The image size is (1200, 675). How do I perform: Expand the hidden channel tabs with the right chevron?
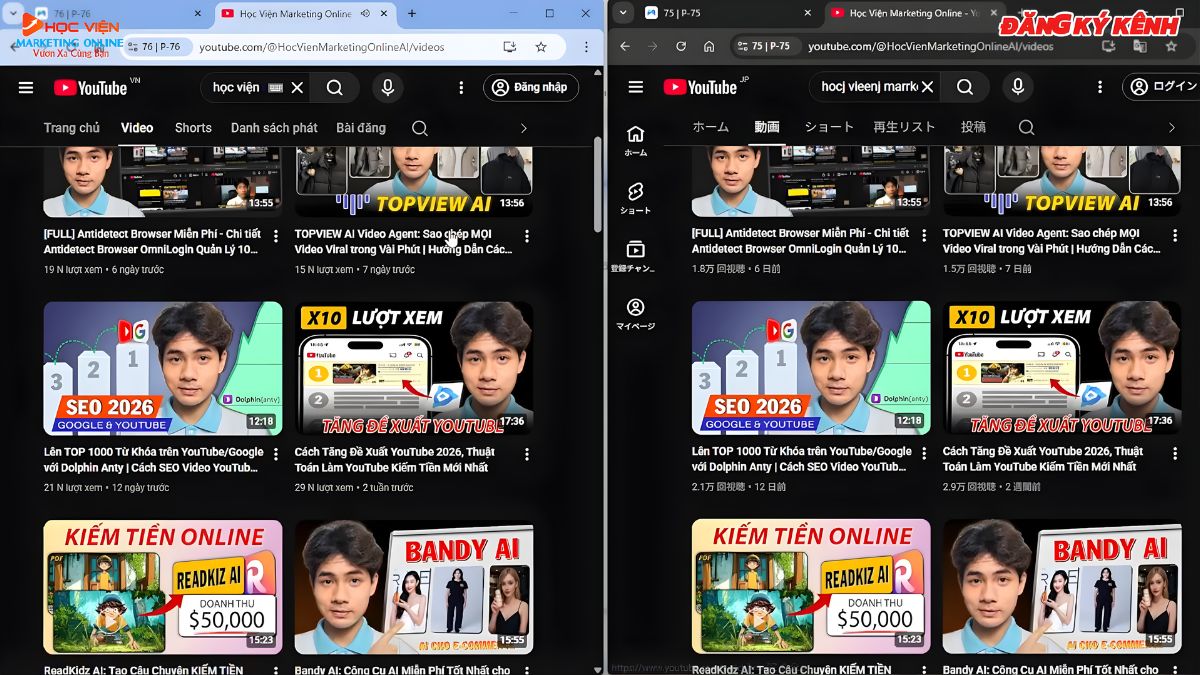(x=522, y=127)
